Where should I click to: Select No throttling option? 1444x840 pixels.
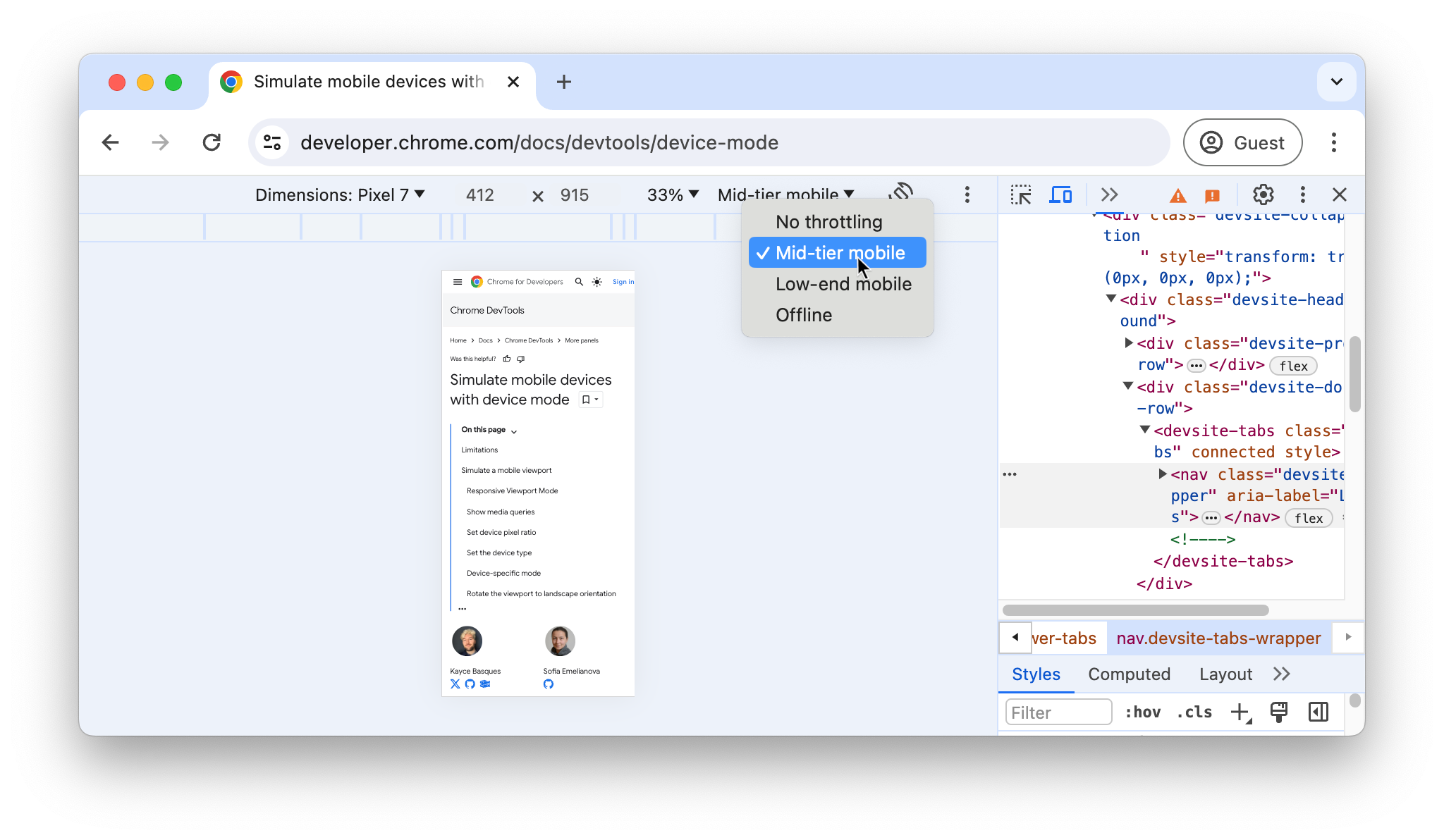pos(829,222)
